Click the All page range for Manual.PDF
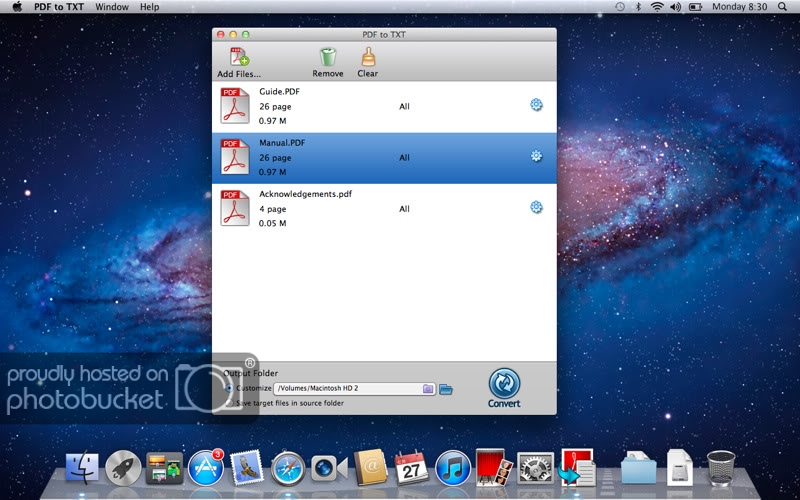800x500 pixels. [x=404, y=158]
